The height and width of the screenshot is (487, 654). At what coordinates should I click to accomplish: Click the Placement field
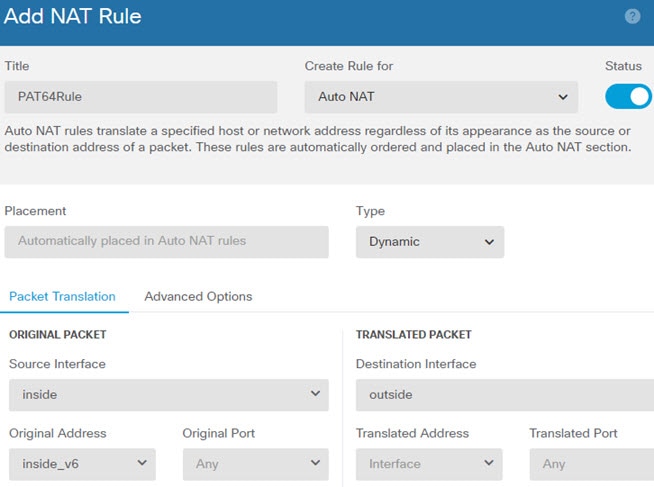tap(166, 242)
